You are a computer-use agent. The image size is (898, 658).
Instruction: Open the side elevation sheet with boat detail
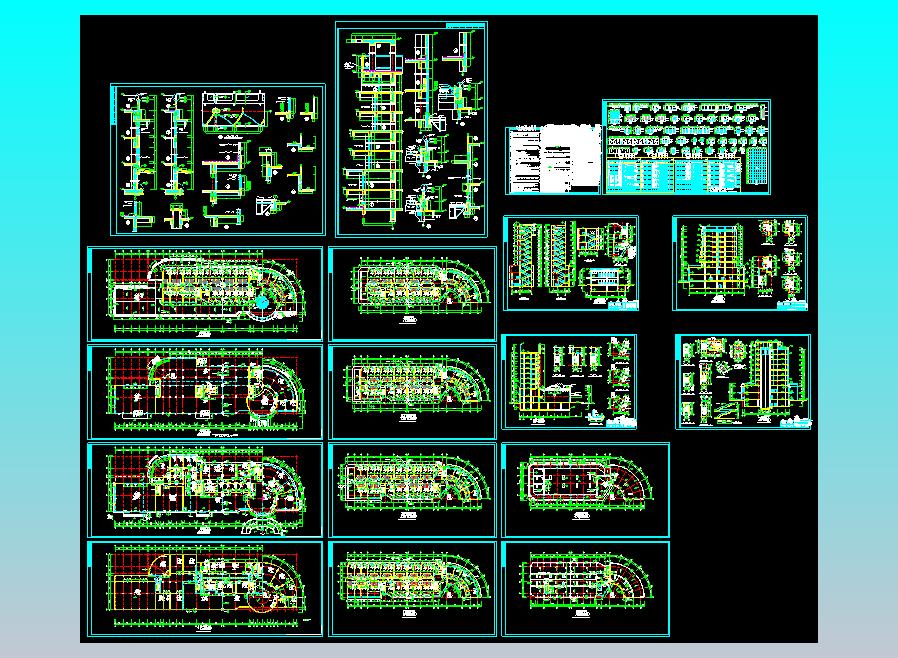pyautogui.click(x=569, y=382)
